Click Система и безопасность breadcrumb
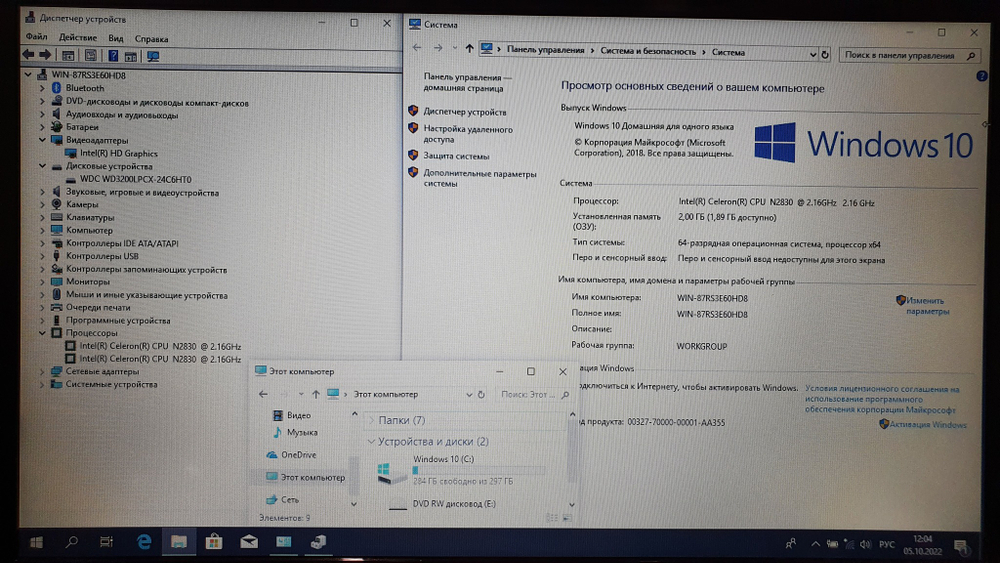 point(648,52)
